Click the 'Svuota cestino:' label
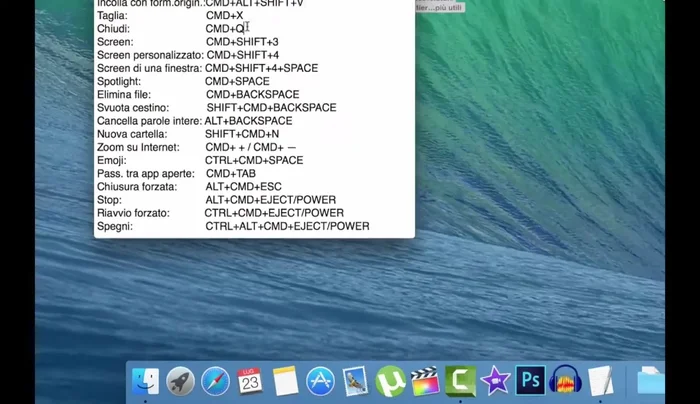 [133, 108]
